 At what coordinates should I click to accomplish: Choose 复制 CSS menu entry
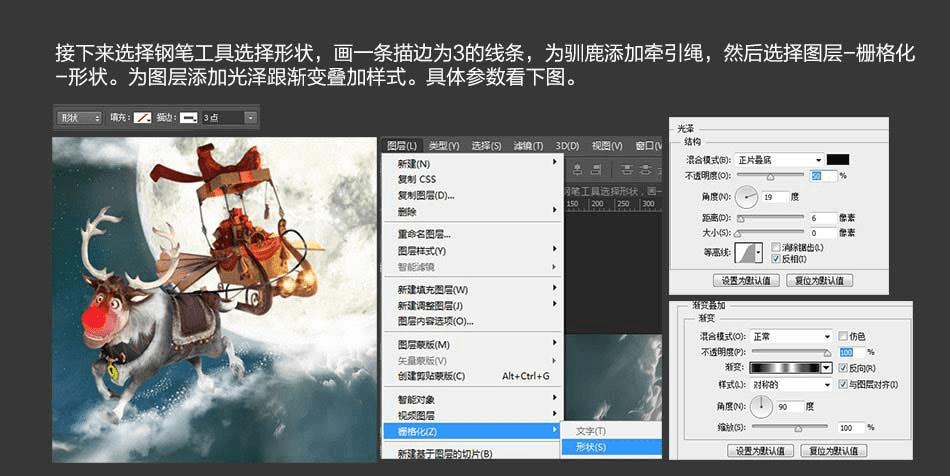[473, 179]
